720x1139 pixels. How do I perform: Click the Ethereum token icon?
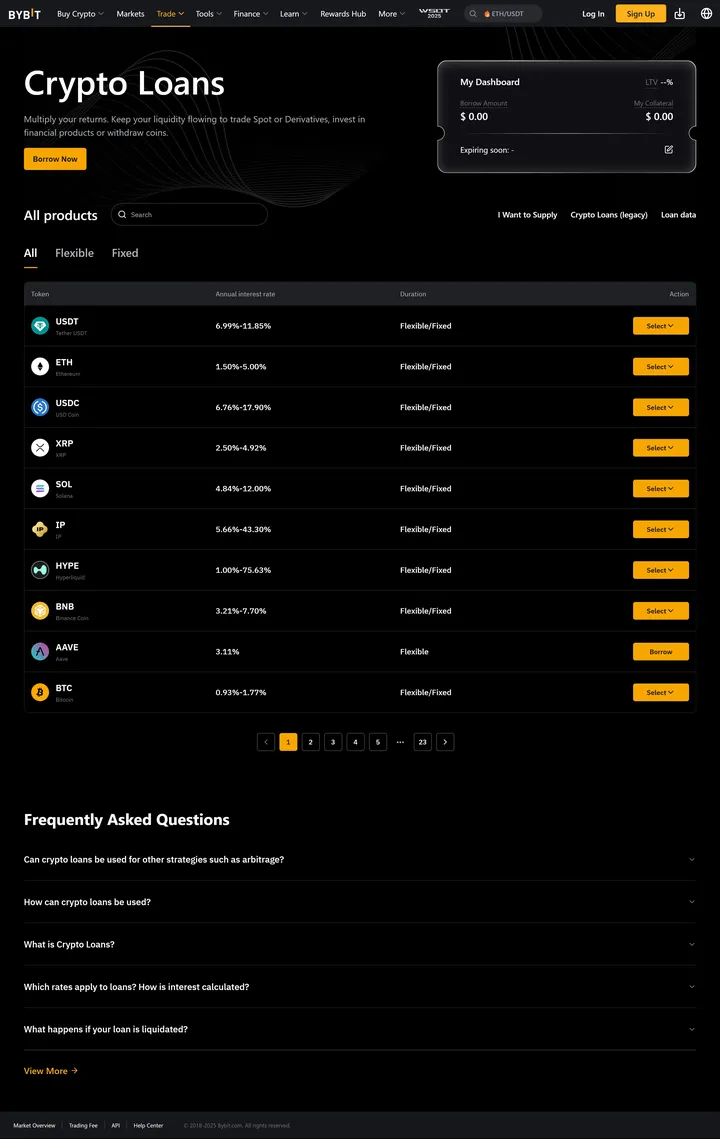point(40,366)
